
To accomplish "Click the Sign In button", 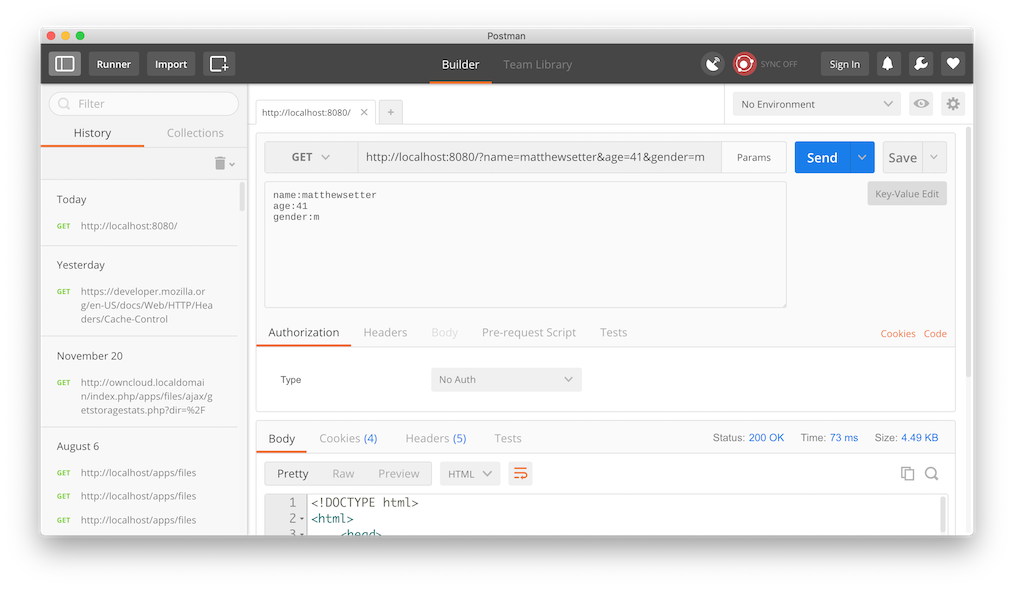I will [x=845, y=64].
